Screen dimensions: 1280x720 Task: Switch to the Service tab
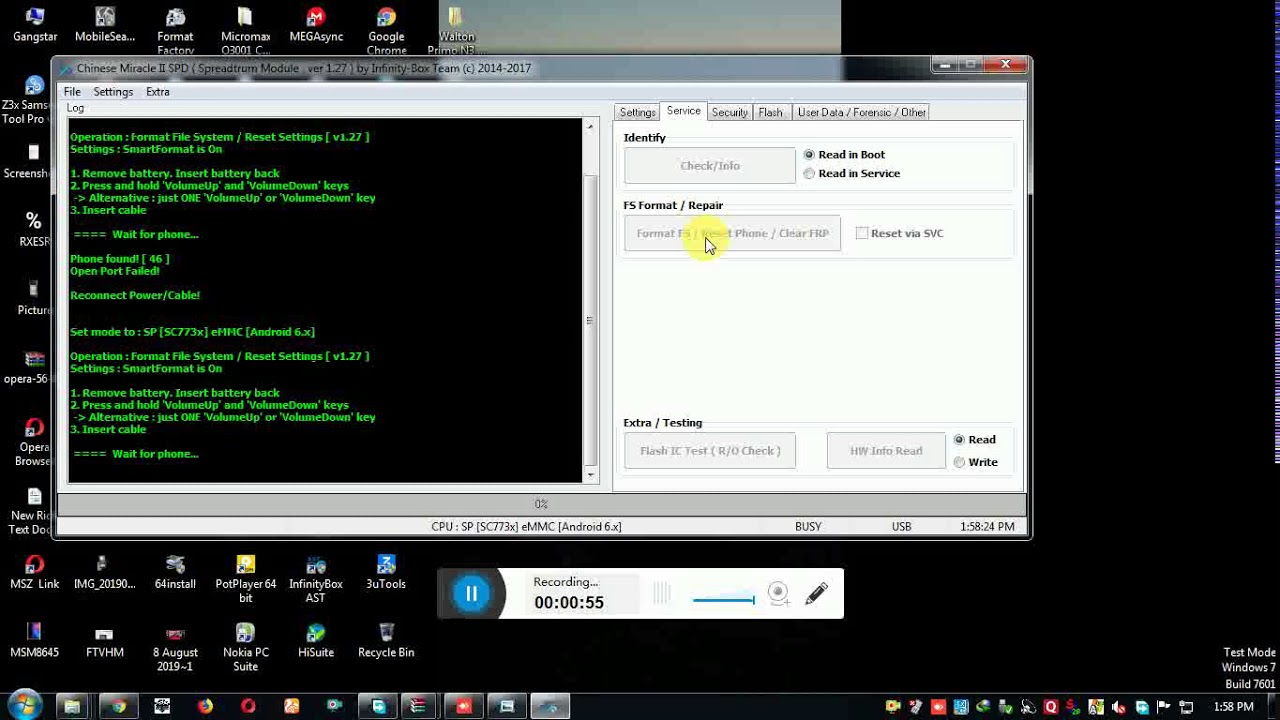click(x=684, y=111)
